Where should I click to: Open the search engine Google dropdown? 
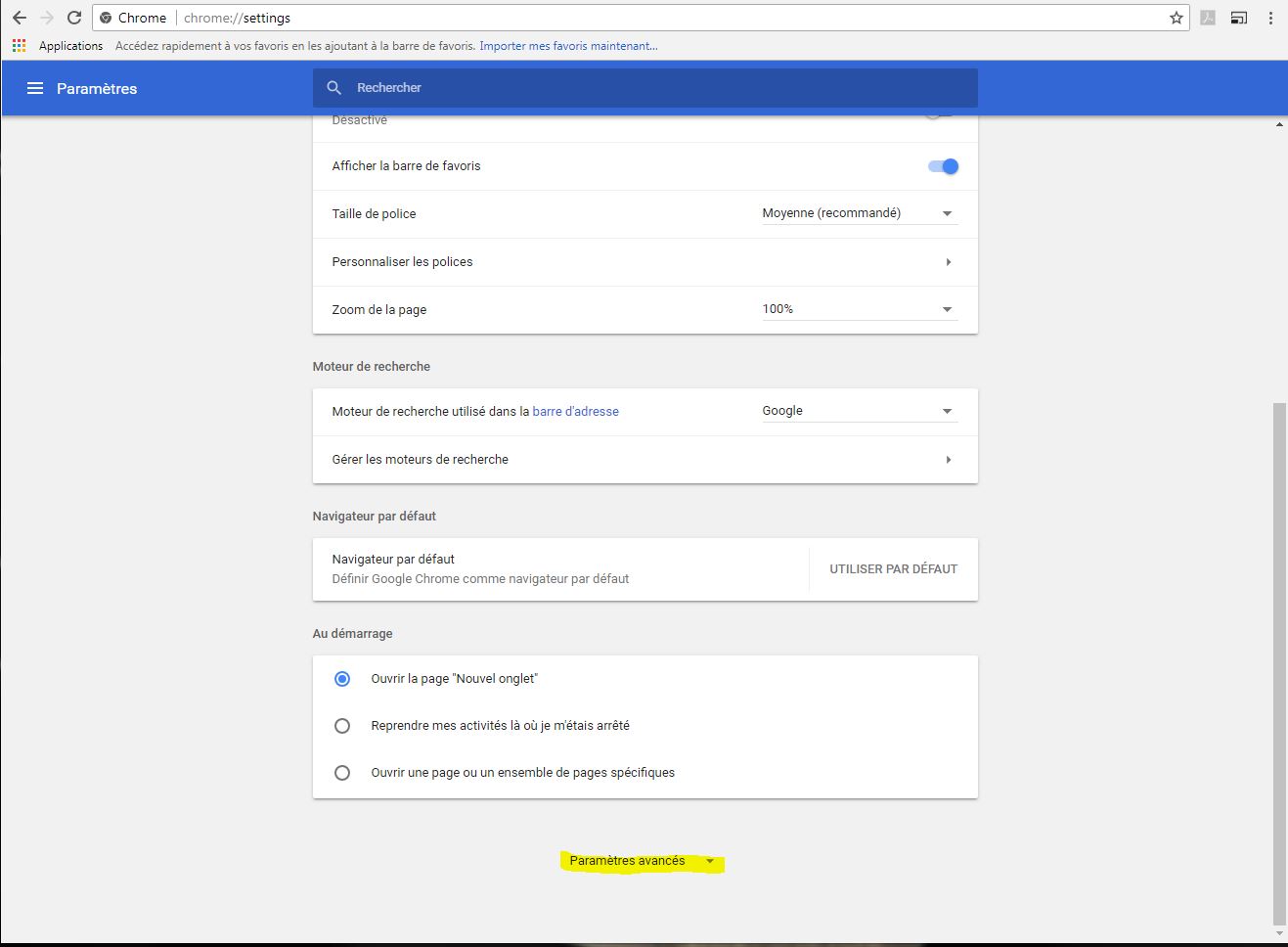(x=858, y=411)
